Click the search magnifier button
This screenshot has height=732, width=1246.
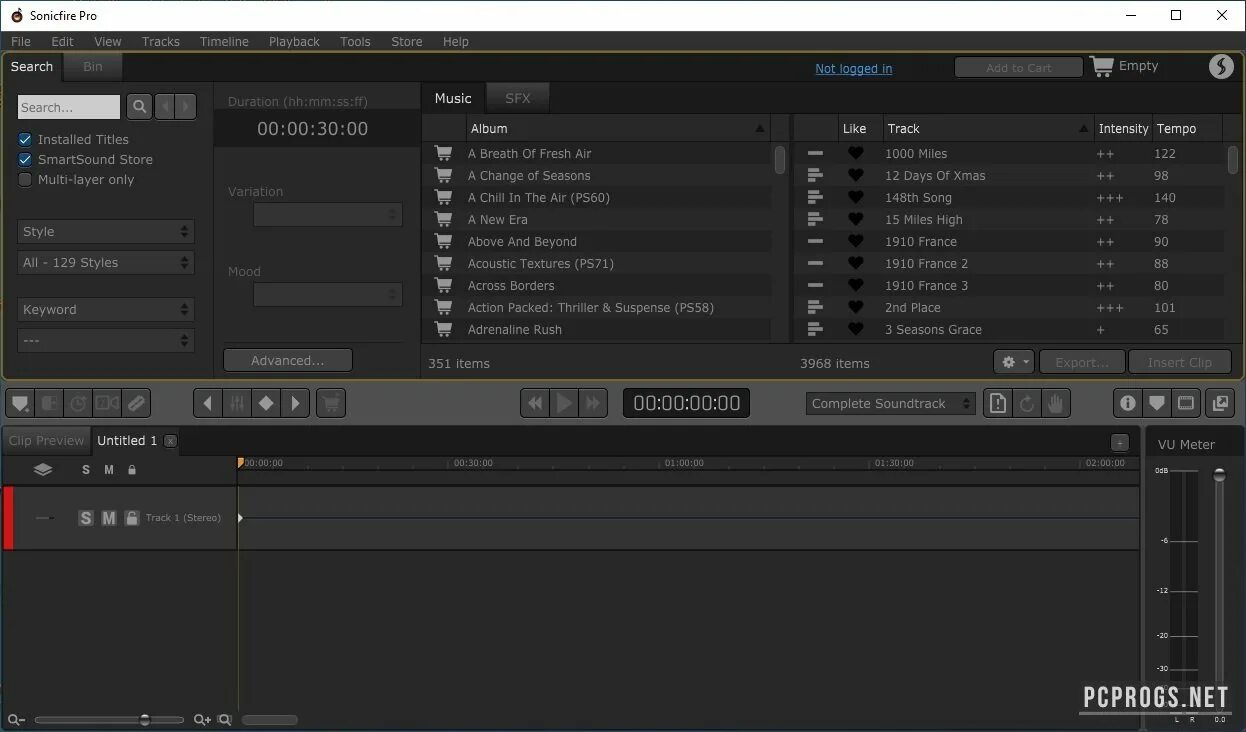139,107
